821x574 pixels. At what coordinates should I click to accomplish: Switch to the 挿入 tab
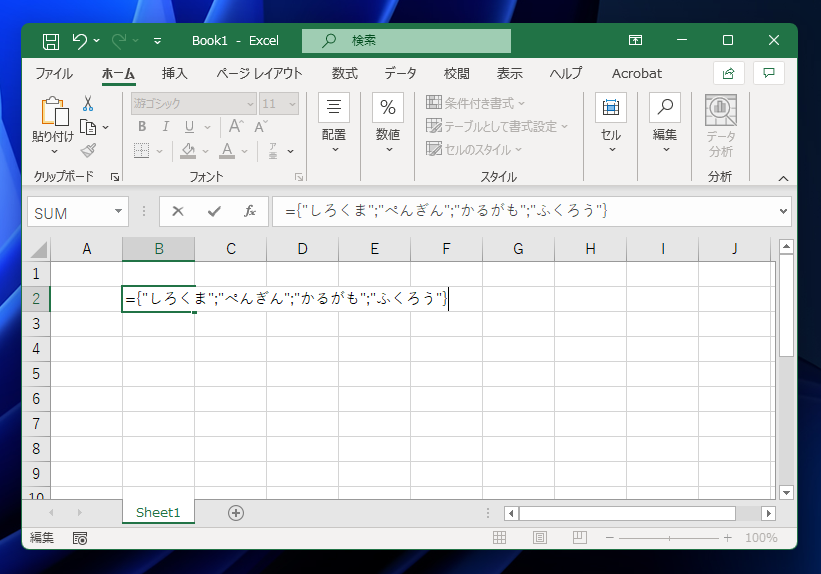tap(174, 73)
